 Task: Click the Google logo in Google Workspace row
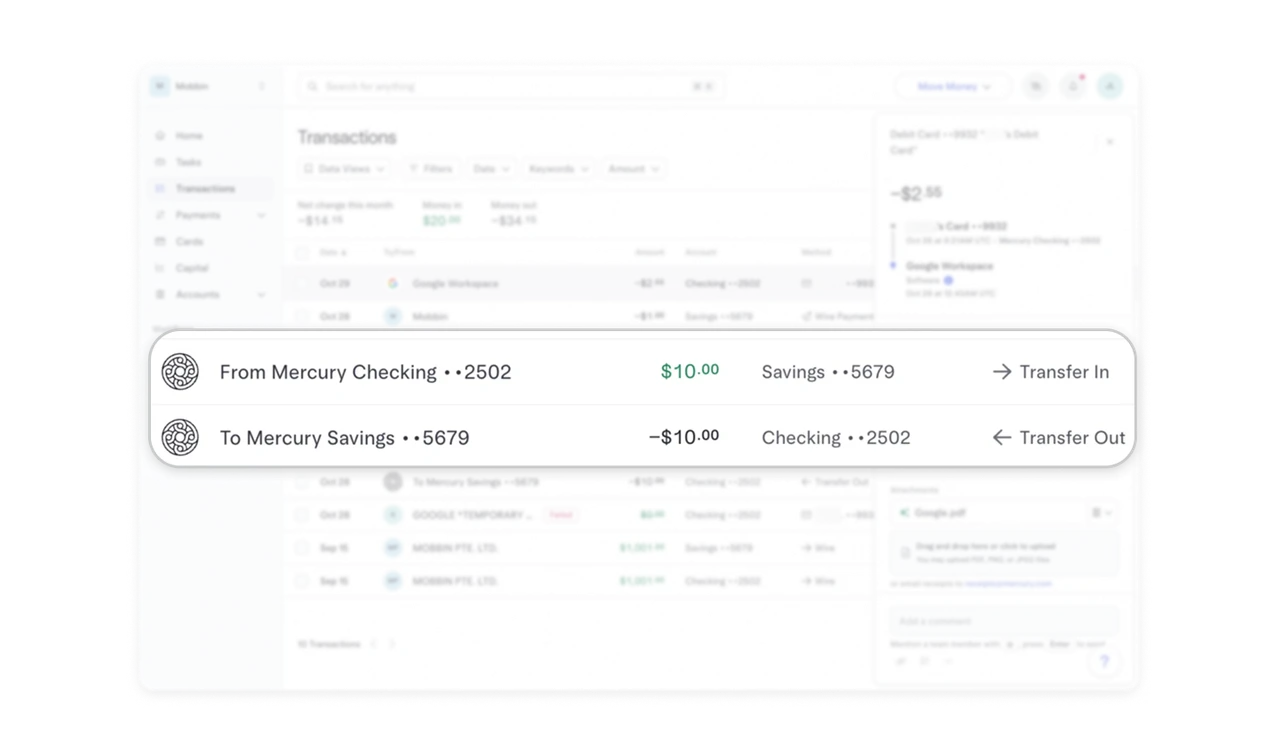point(393,284)
